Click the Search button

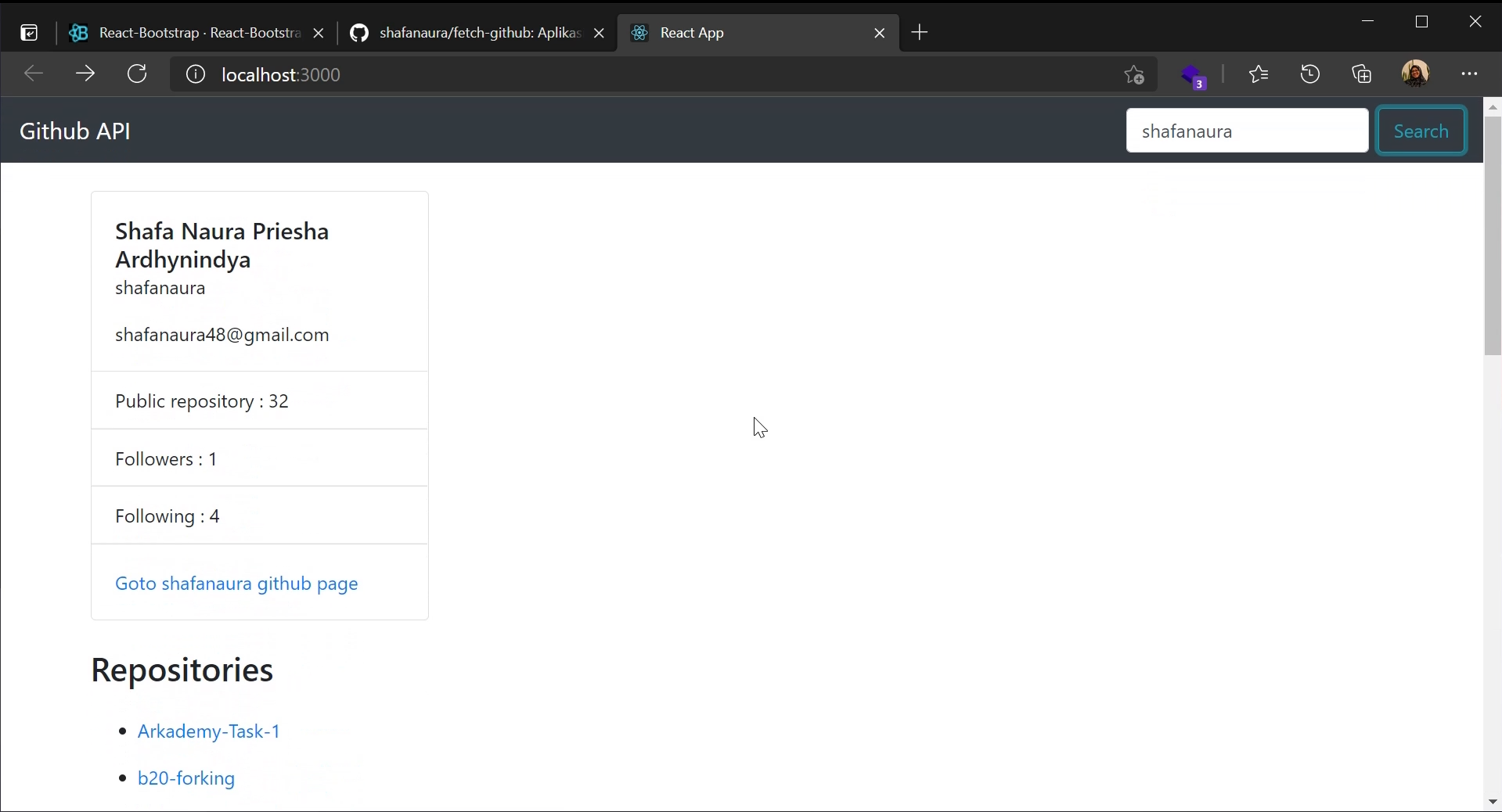coord(1421,131)
